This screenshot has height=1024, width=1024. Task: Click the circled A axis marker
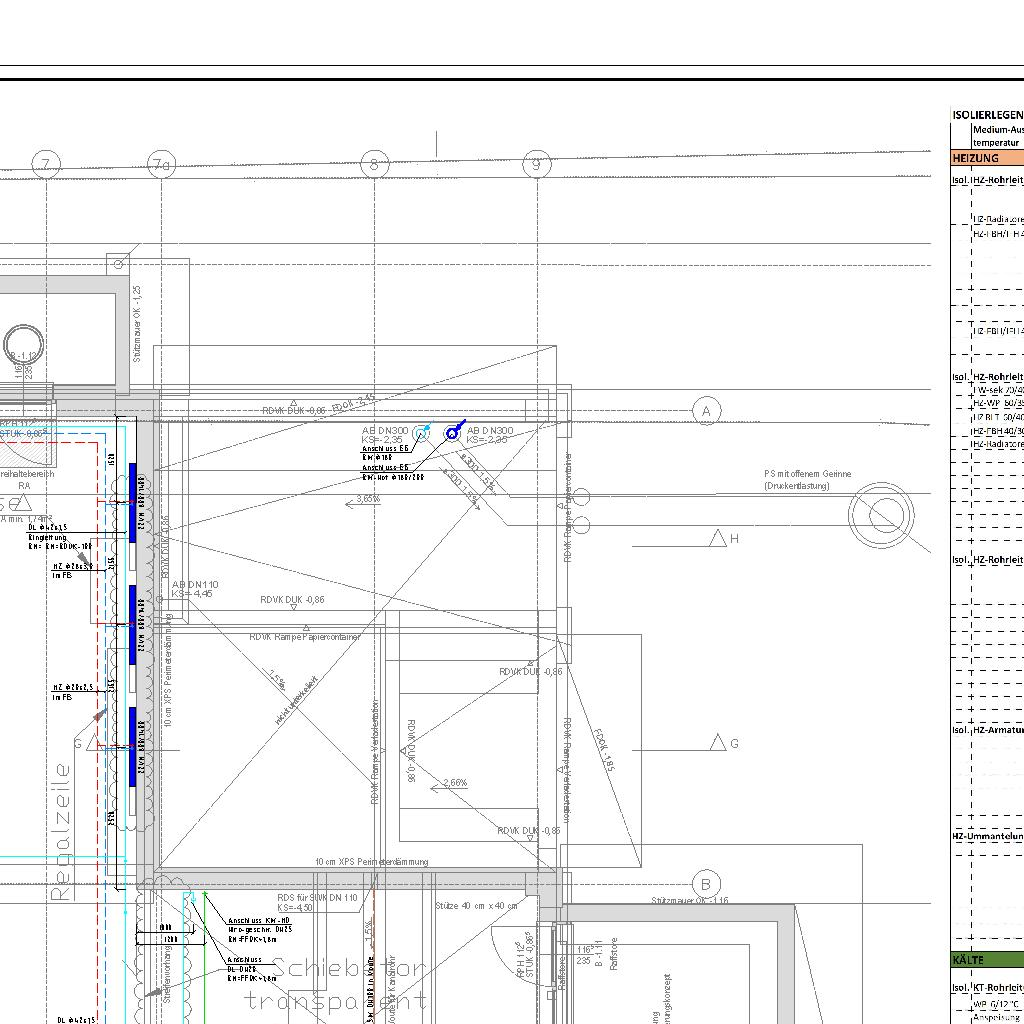(706, 411)
